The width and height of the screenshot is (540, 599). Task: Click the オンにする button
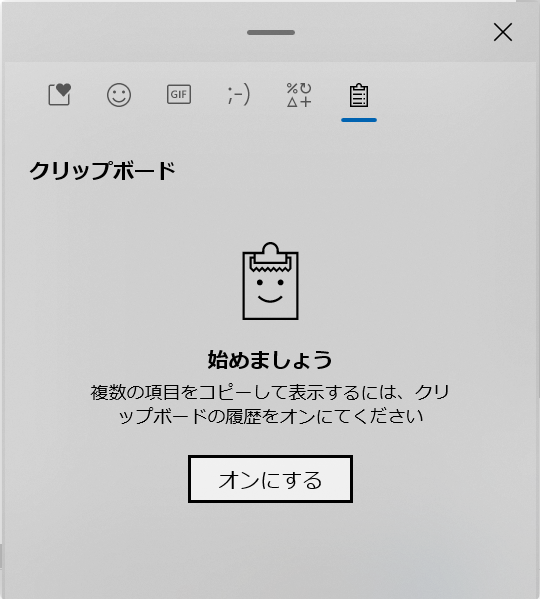(270, 479)
